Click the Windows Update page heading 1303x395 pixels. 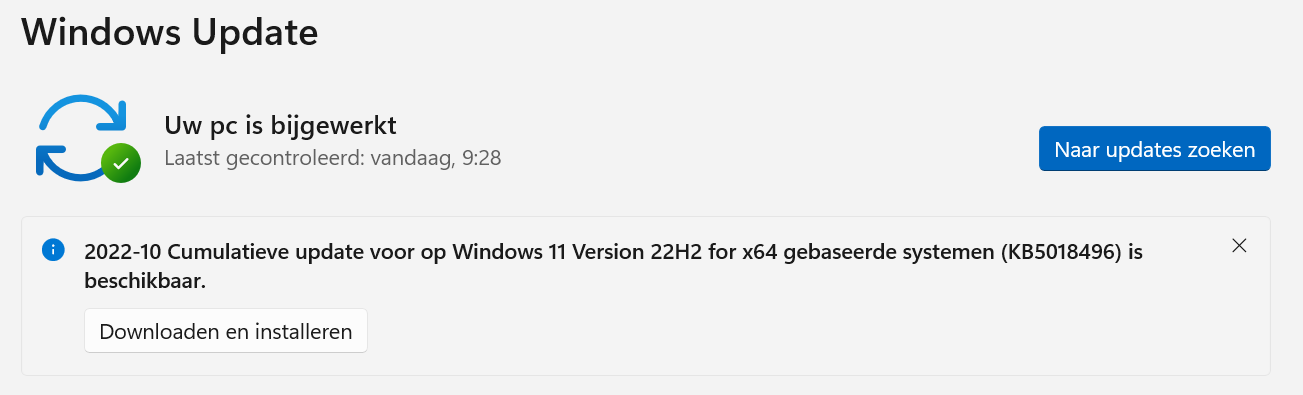coord(170,32)
